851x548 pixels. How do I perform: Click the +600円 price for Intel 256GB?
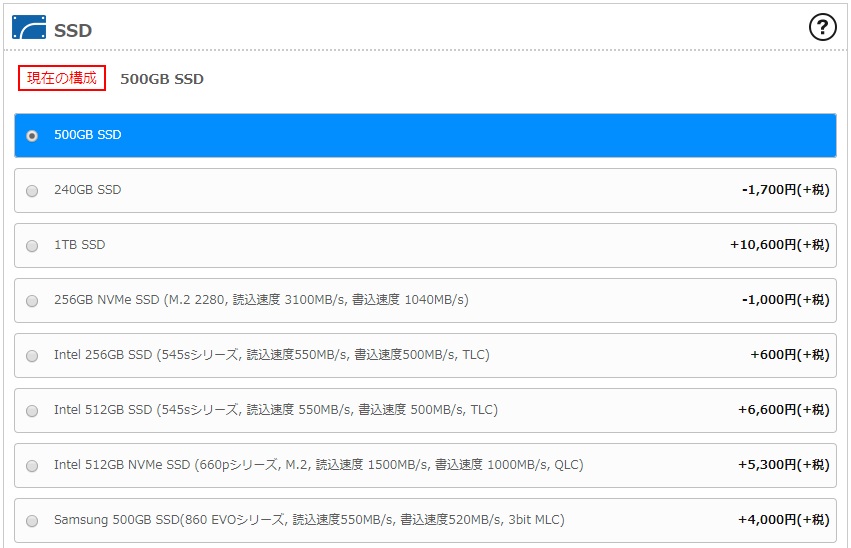pyautogui.click(x=789, y=355)
